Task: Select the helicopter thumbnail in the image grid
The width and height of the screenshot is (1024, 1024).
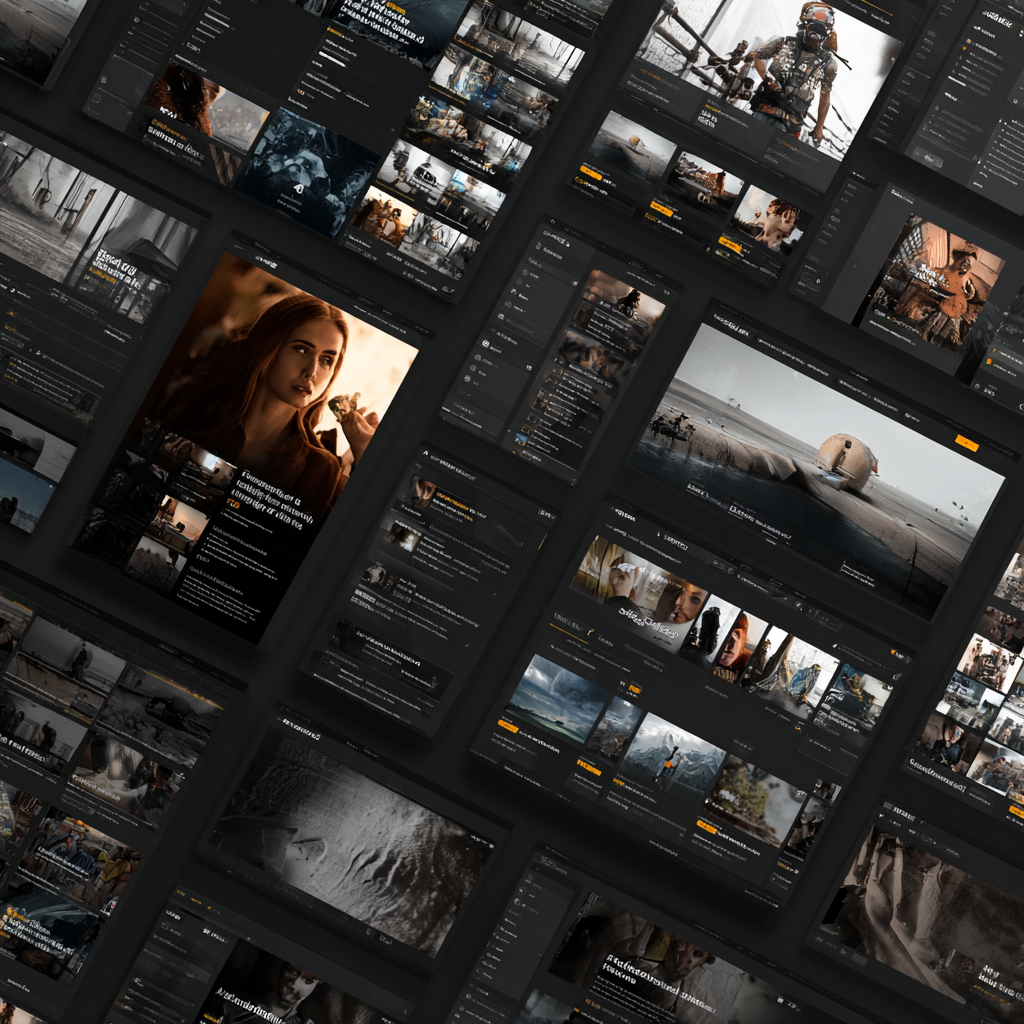Action: (x=415, y=172)
